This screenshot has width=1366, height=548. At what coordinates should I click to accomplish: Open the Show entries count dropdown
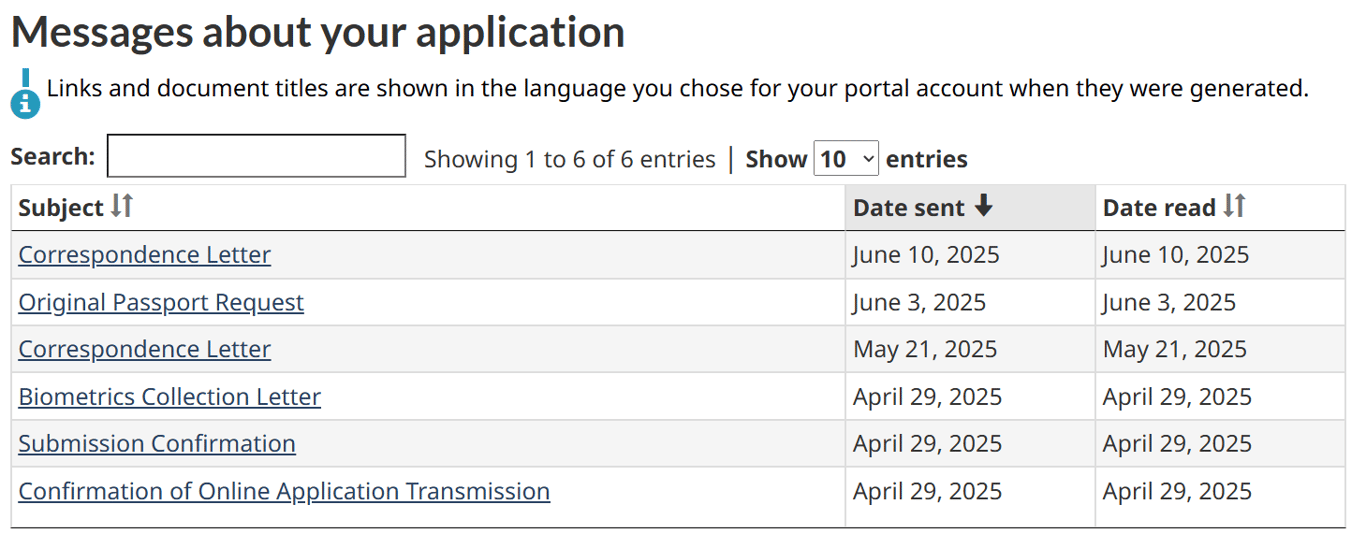[x=846, y=159]
